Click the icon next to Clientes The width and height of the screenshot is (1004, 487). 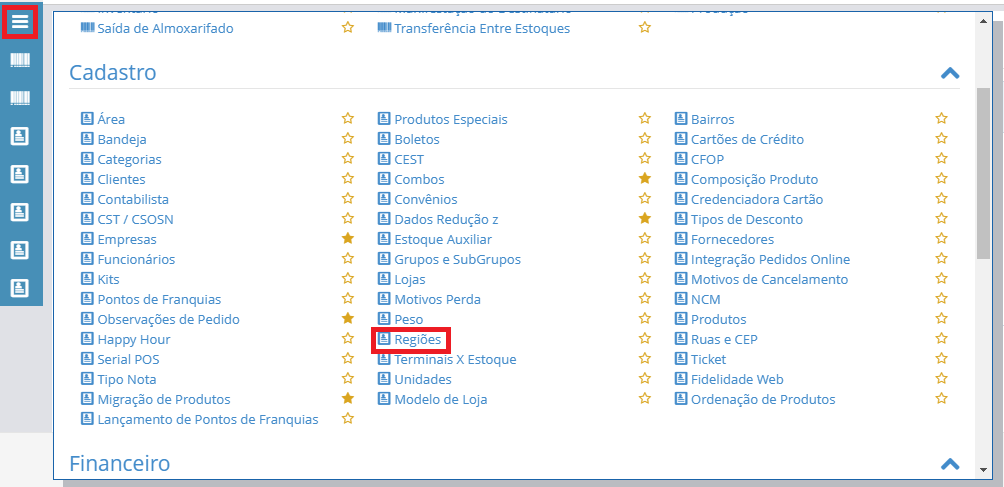87,179
